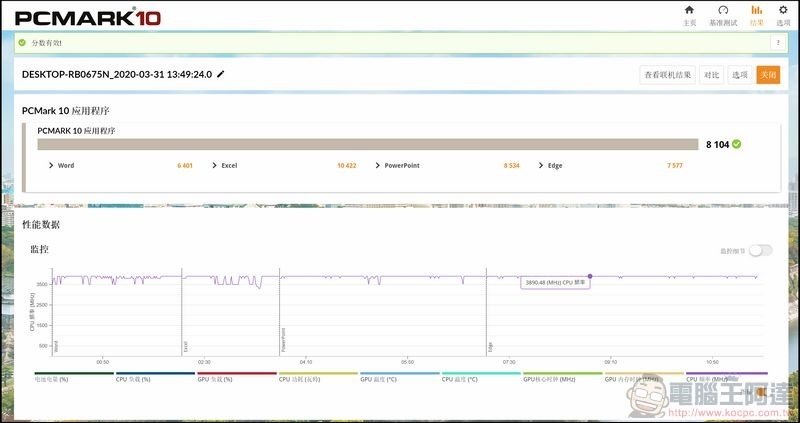Click the 查看联机结果 button

[668, 75]
